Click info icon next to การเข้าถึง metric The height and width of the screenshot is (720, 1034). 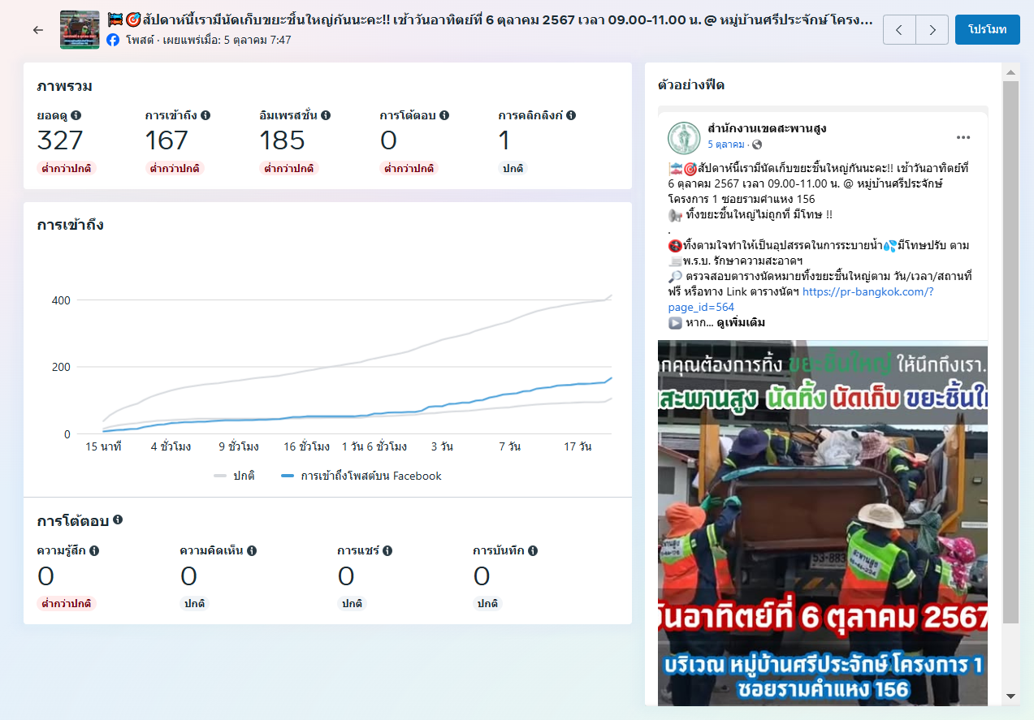[x=205, y=116]
